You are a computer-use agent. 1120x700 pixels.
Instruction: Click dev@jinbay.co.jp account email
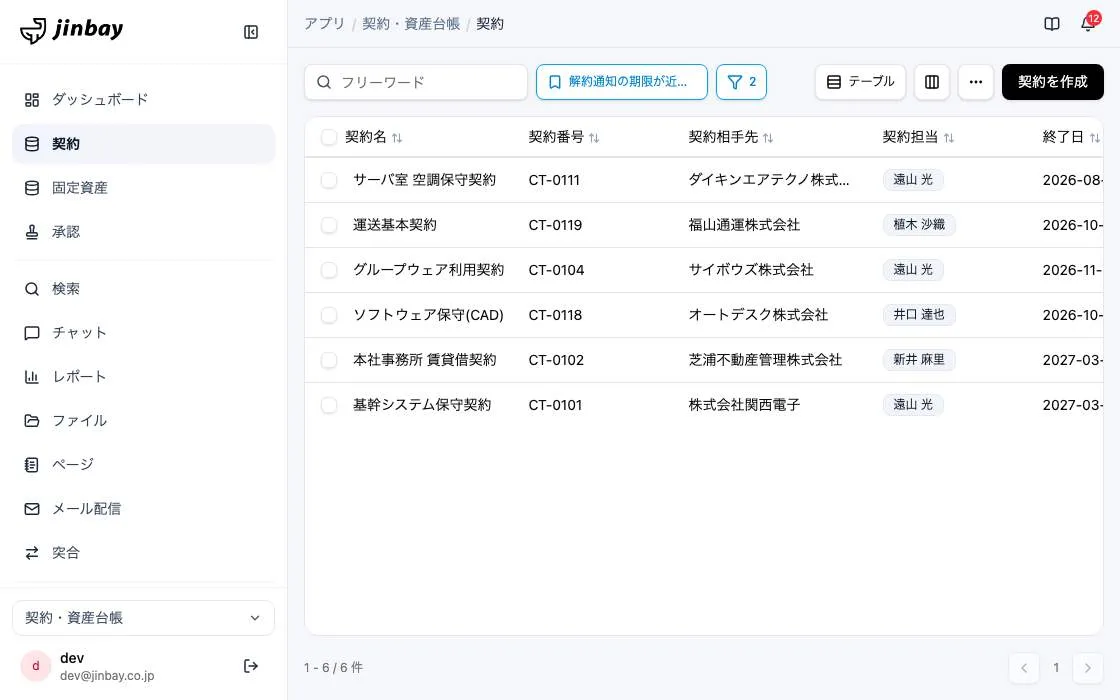click(x=107, y=676)
